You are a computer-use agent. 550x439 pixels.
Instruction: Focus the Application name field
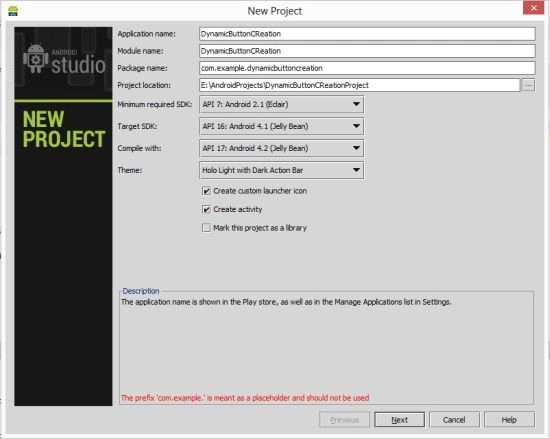click(x=367, y=34)
